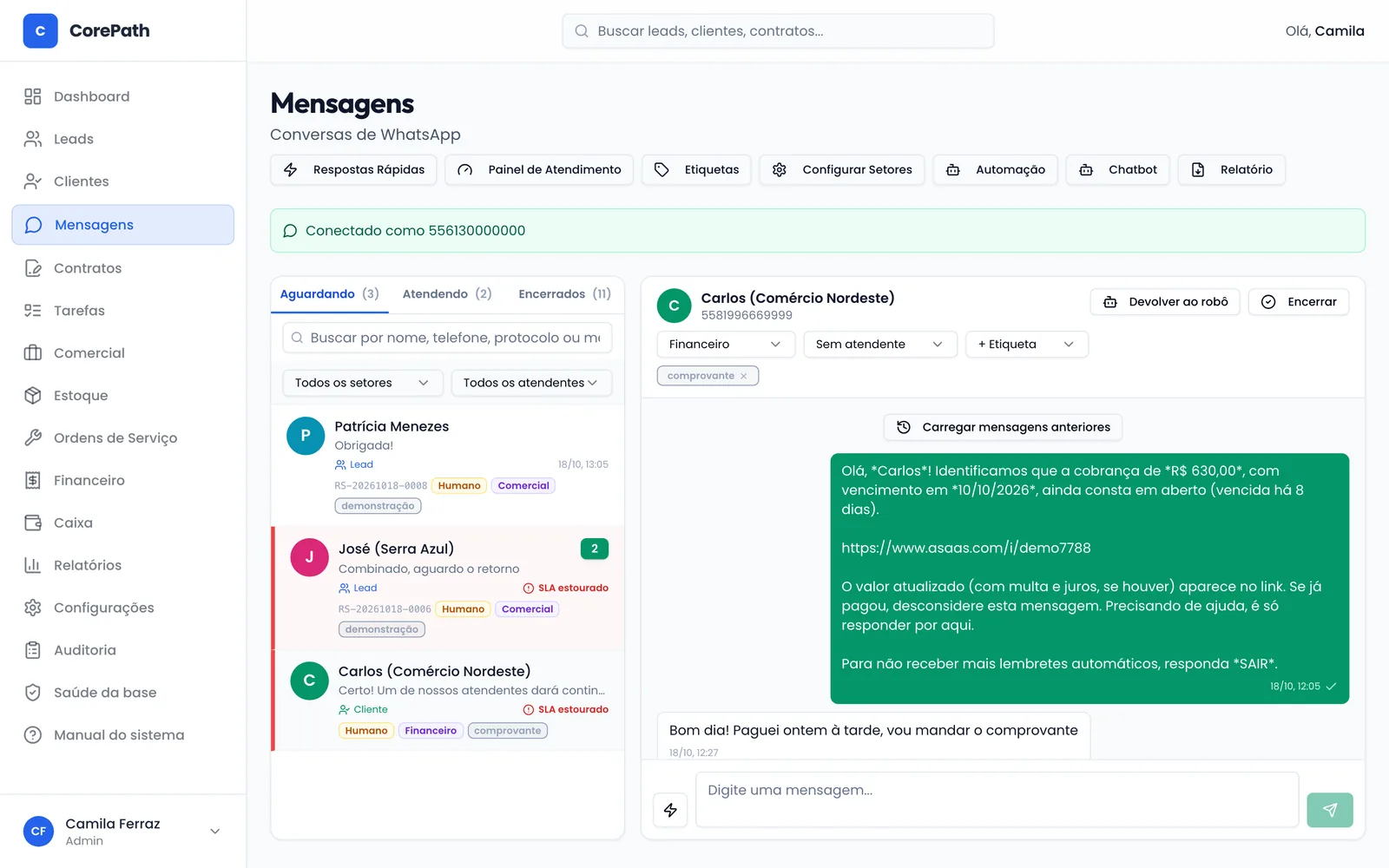Open Painel de Atendimento
1389x868 pixels.
(x=539, y=170)
